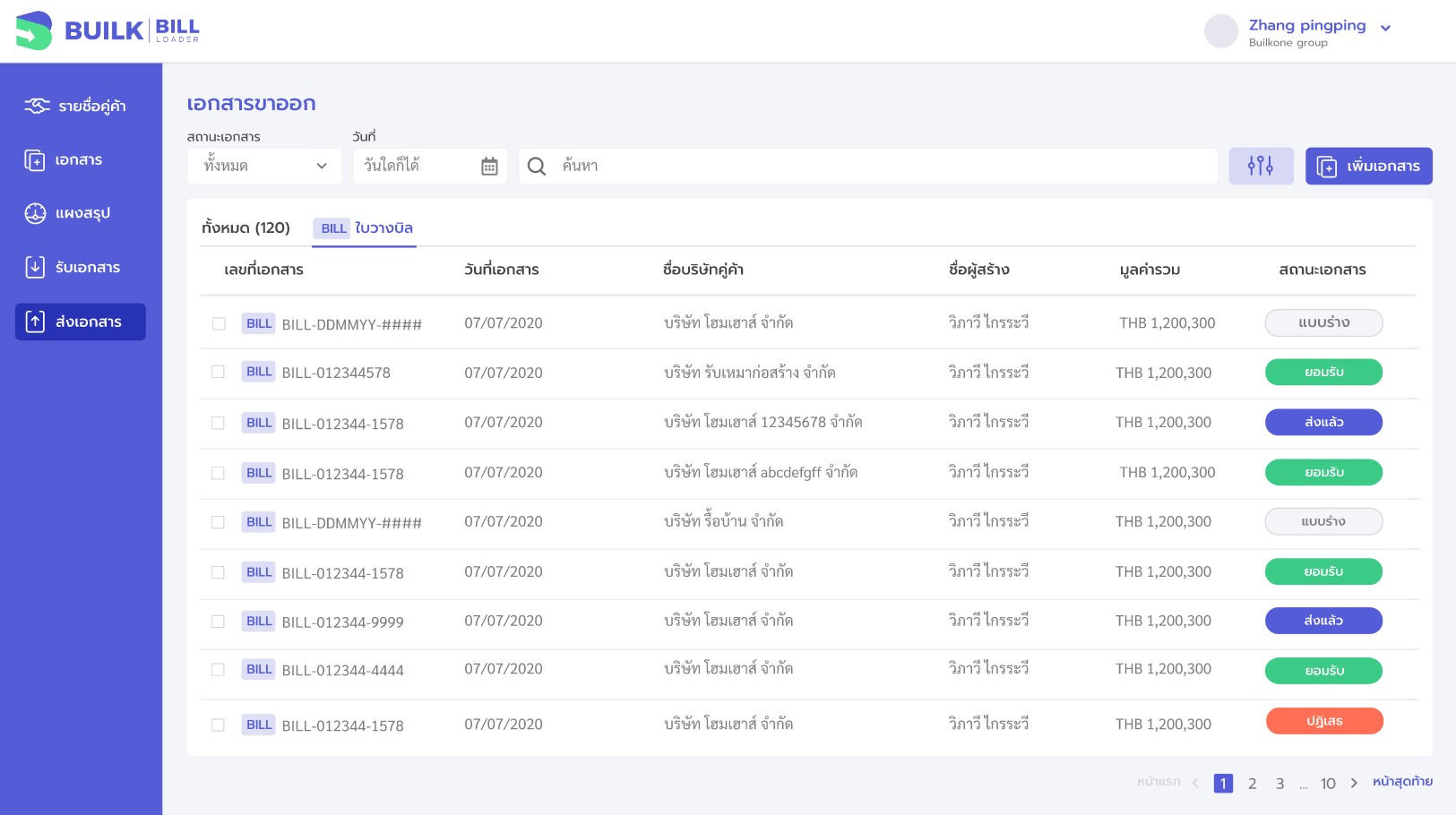Viewport: 1456px width, 815px height.
Task: Click the เพิ่มเอกสาร add document button
Action: click(1368, 166)
